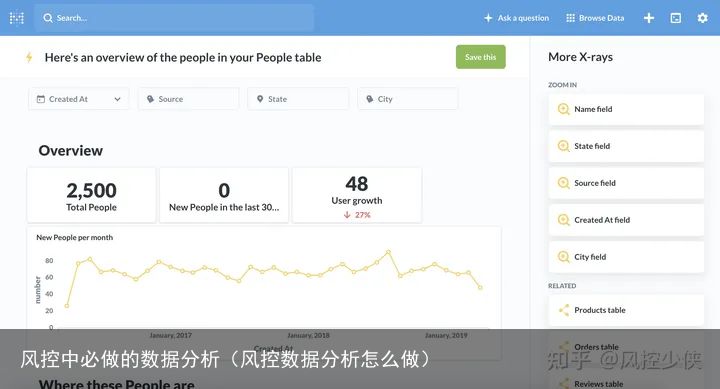The height and width of the screenshot is (389, 720).
Task: Open the State field X-ray
Action: [x=626, y=146]
